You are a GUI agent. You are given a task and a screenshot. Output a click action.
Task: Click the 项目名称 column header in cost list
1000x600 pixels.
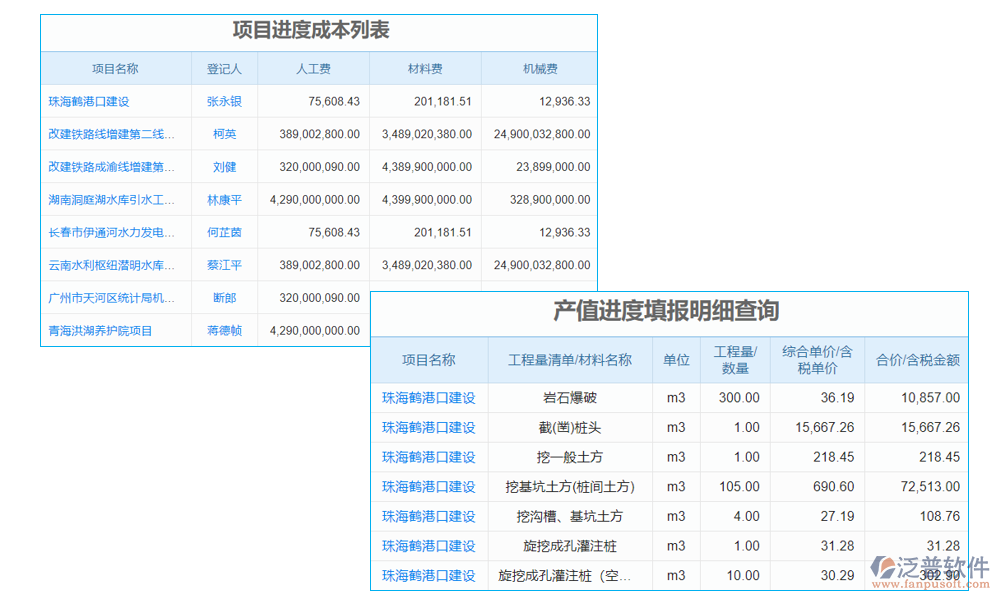[115, 68]
